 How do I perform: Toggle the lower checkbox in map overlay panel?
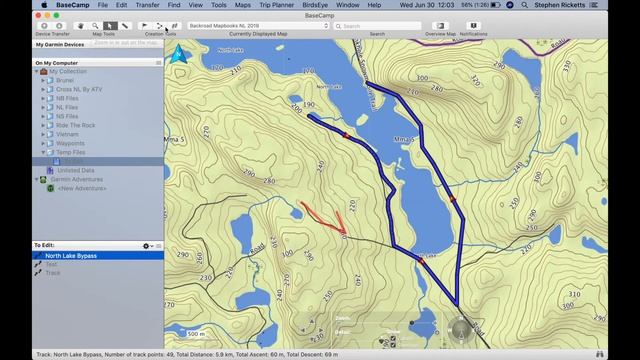coord(393,345)
